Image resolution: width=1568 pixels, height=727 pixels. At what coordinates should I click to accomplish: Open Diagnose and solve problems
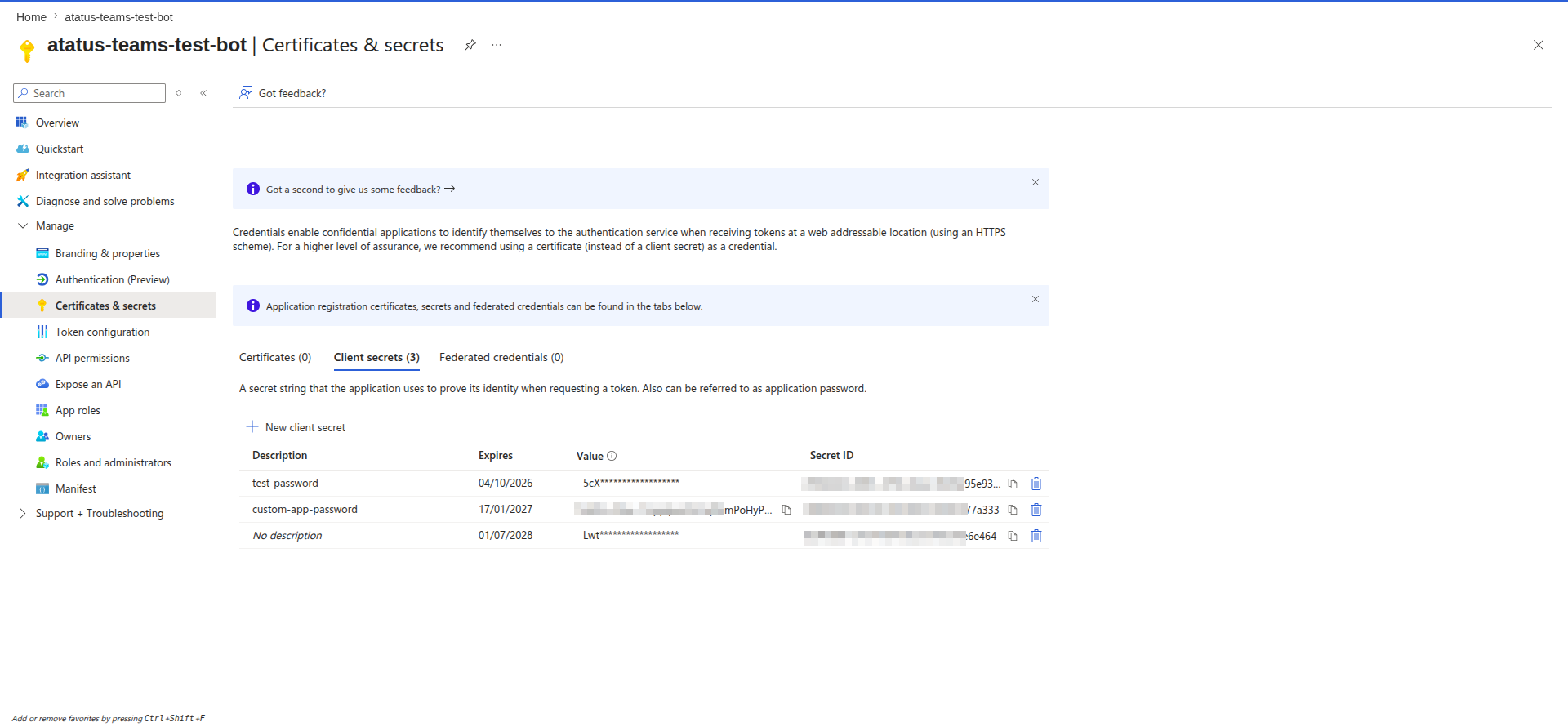[x=105, y=201]
